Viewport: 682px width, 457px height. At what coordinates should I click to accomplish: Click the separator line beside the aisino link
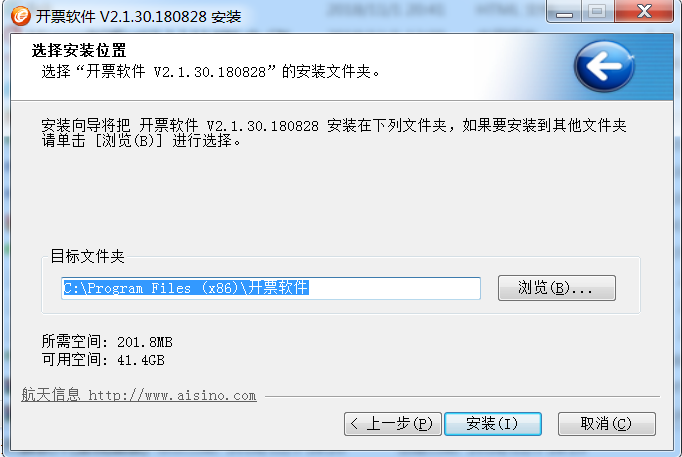[x=462, y=397]
